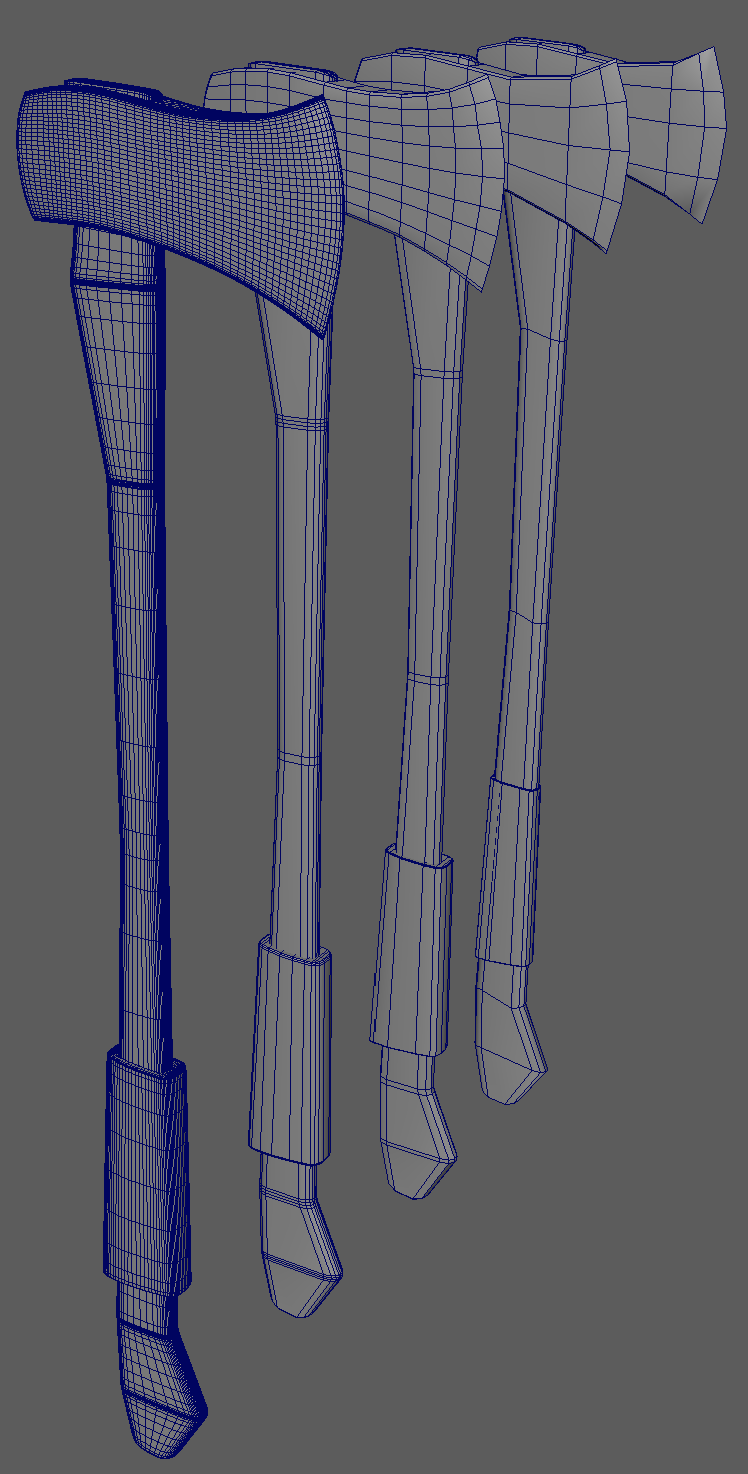Select the grip sleeve on the rightmost axe
Viewport: 748px width, 1474px height.
pyautogui.click(x=508, y=870)
